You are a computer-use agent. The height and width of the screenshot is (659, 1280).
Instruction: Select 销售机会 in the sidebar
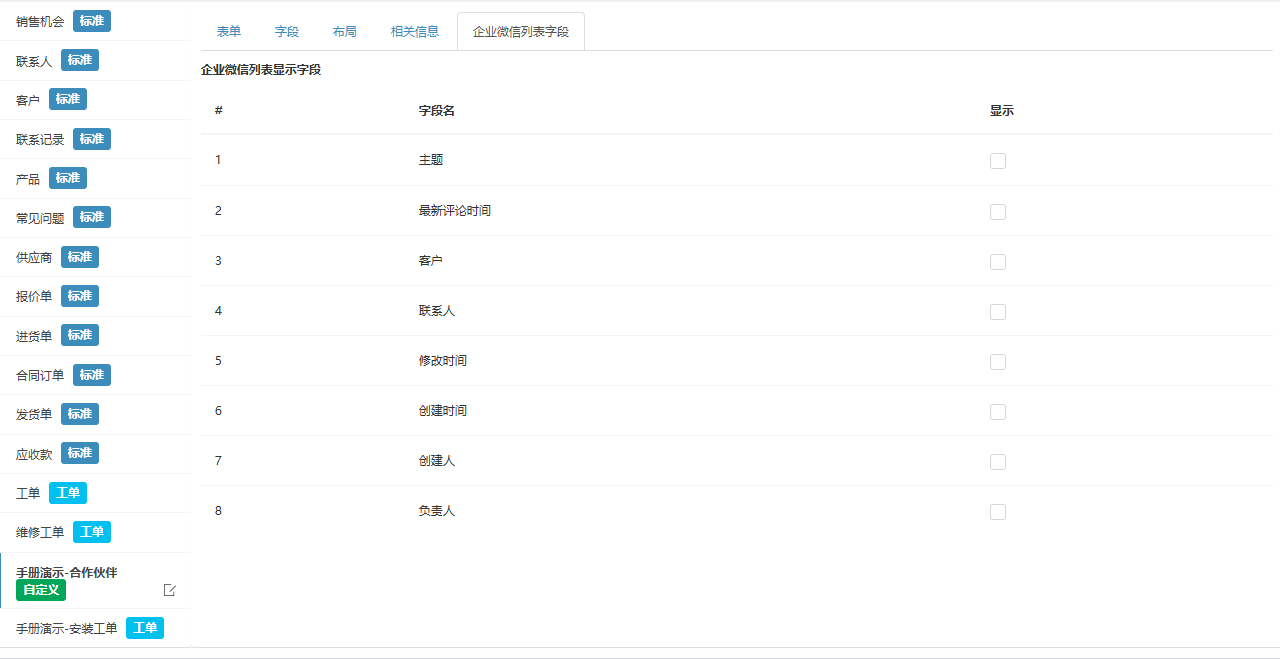tap(40, 21)
